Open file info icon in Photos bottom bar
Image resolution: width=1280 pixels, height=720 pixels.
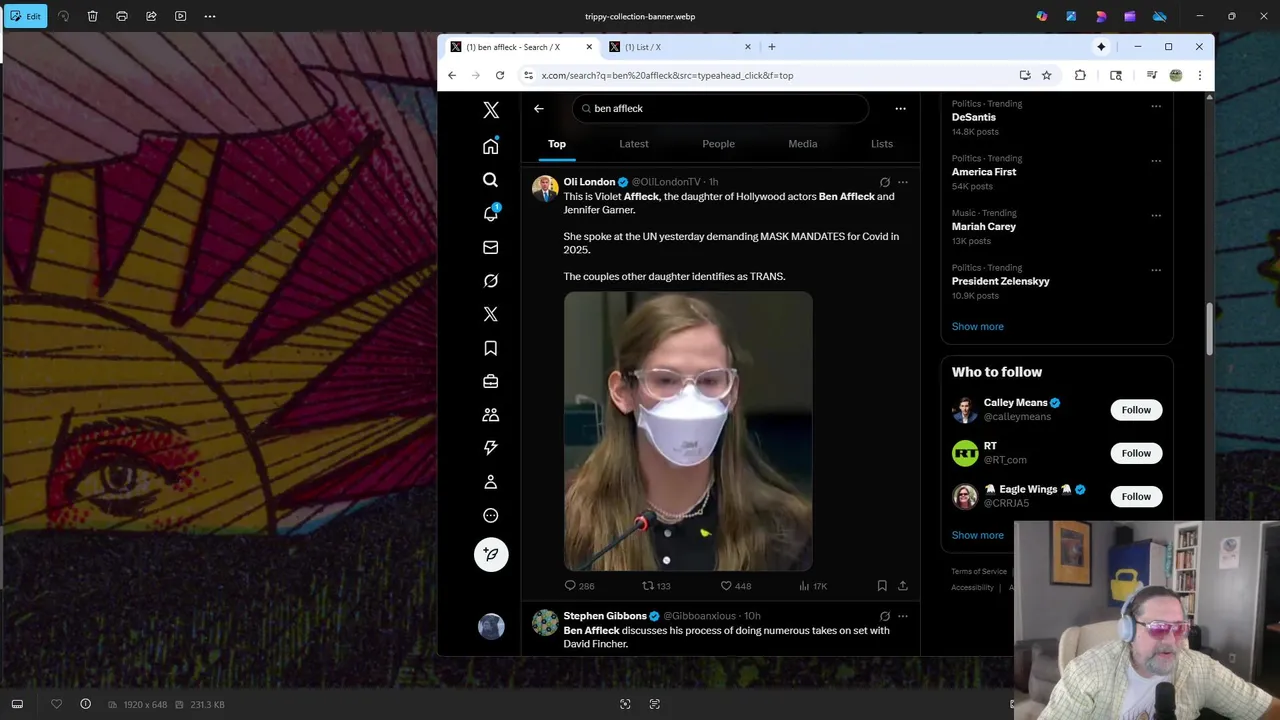85,704
